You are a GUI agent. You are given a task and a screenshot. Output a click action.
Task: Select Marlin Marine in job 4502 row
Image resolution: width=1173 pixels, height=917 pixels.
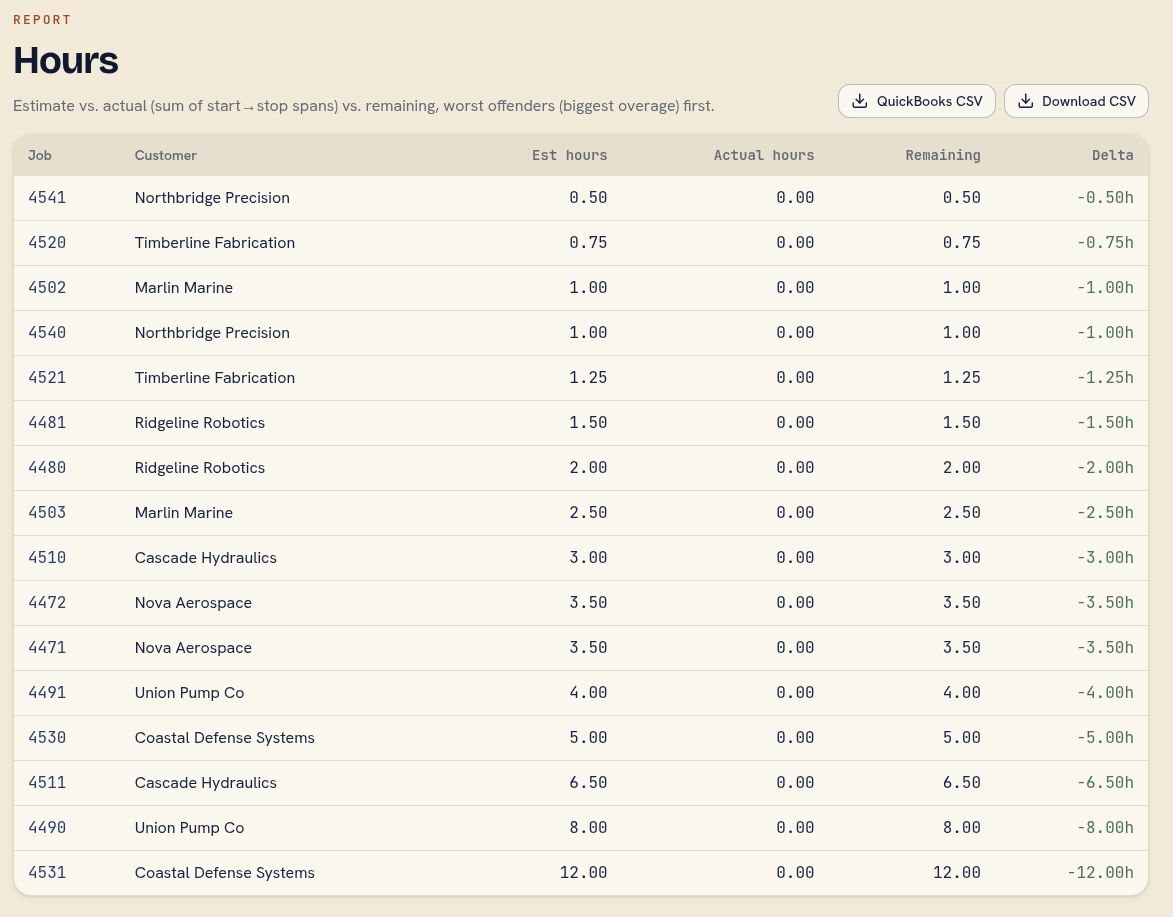click(x=183, y=287)
